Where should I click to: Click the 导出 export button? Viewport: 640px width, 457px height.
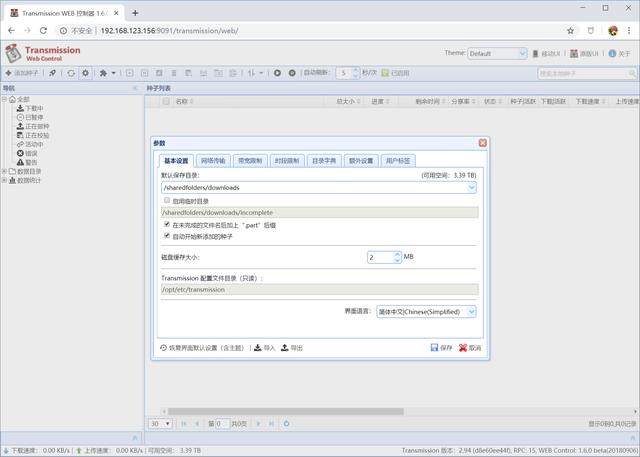coord(292,348)
